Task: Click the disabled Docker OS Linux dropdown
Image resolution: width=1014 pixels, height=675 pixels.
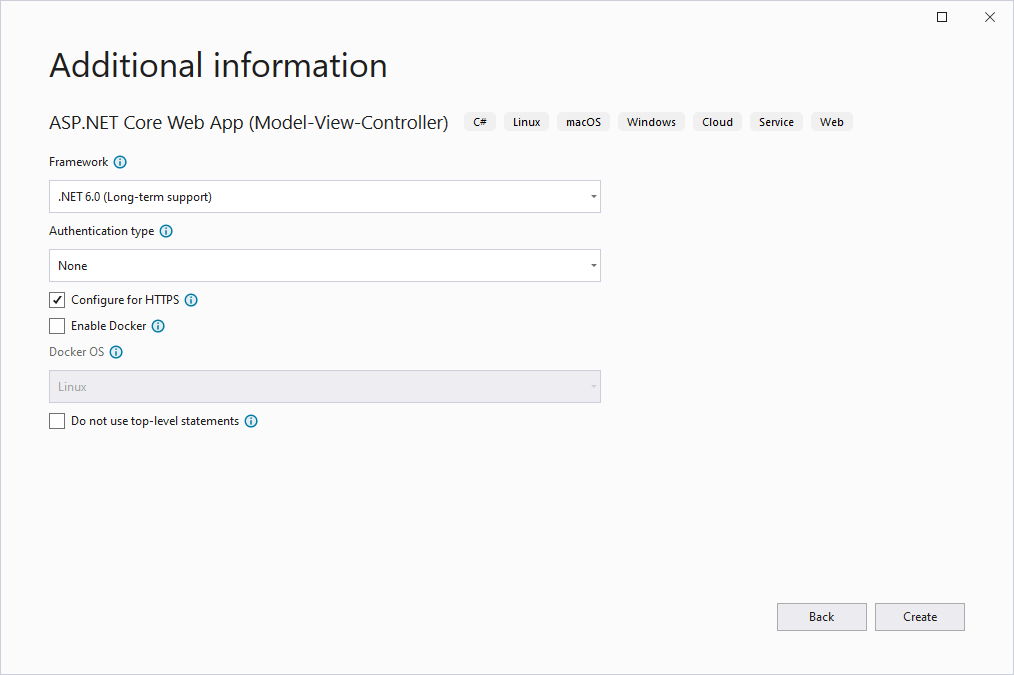Action: (x=325, y=387)
